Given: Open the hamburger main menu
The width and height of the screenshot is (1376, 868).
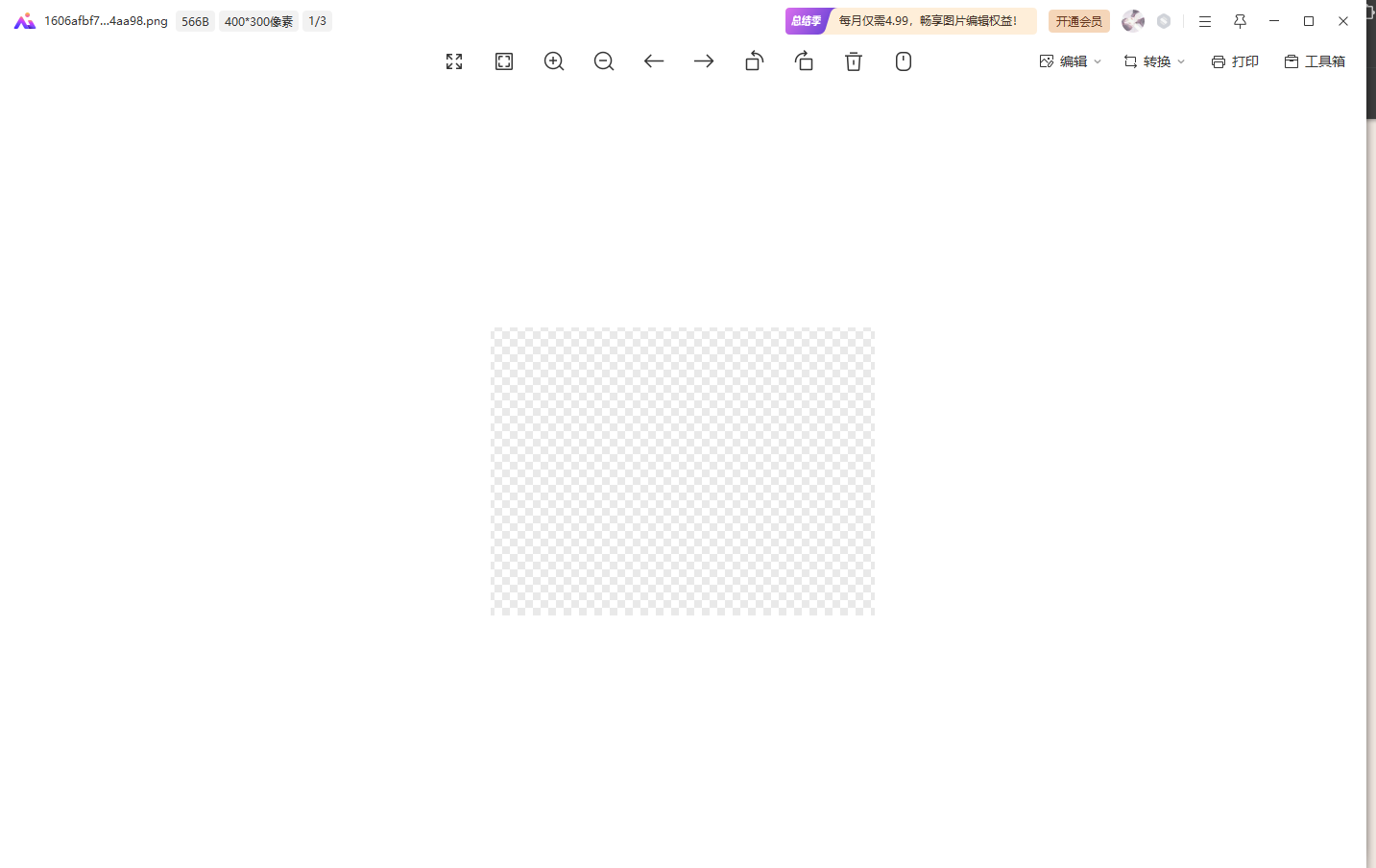Looking at the screenshot, I should click(1205, 21).
